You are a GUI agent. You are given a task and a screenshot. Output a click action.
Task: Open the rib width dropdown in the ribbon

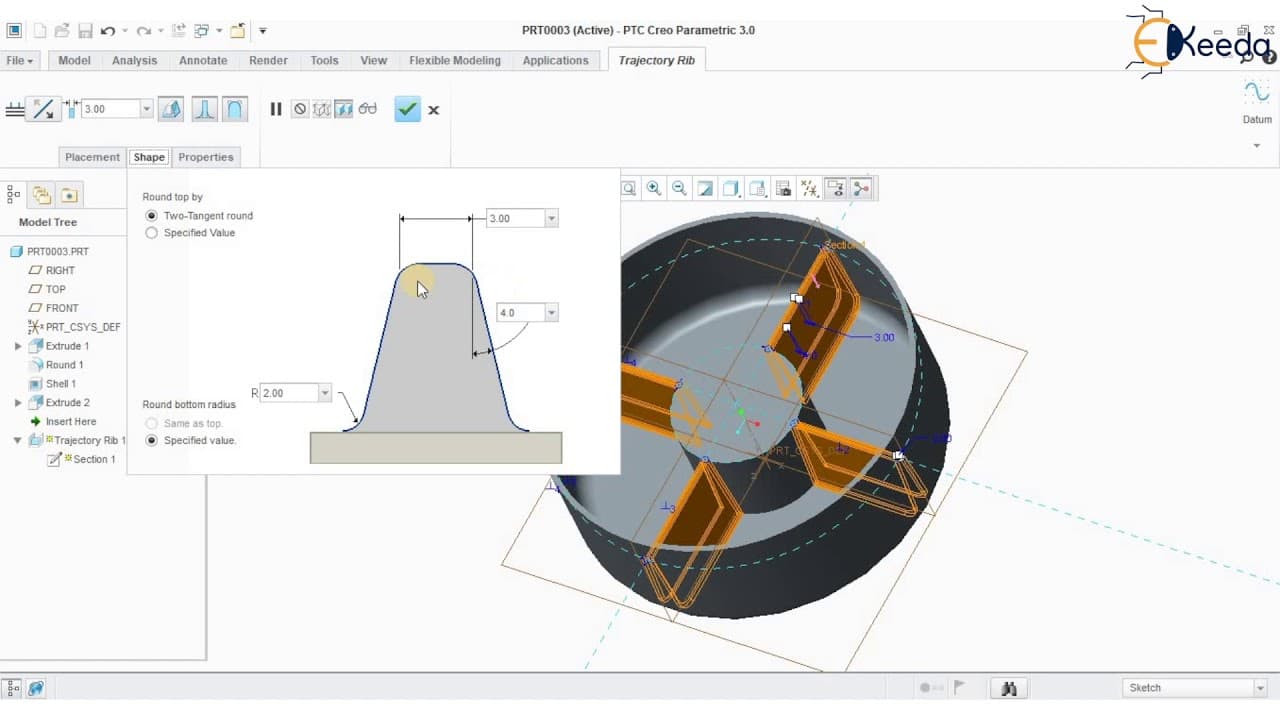coord(146,109)
